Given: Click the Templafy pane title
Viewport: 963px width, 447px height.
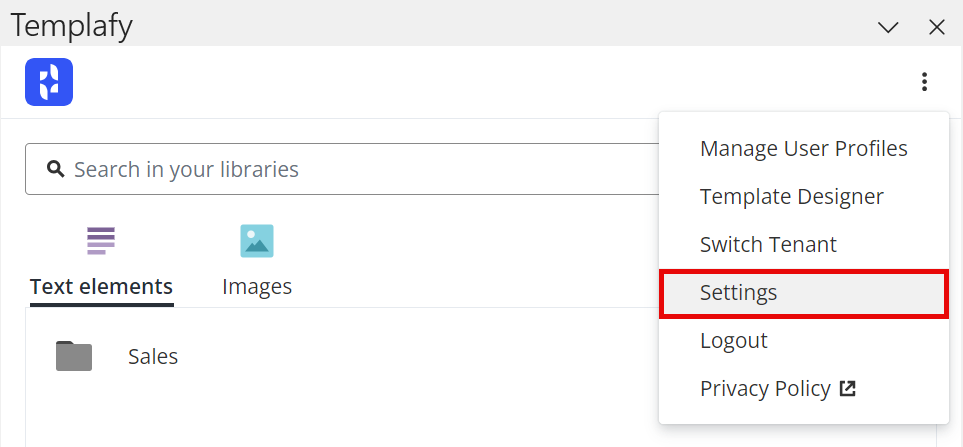Looking at the screenshot, I should click(x=71, y=25).
